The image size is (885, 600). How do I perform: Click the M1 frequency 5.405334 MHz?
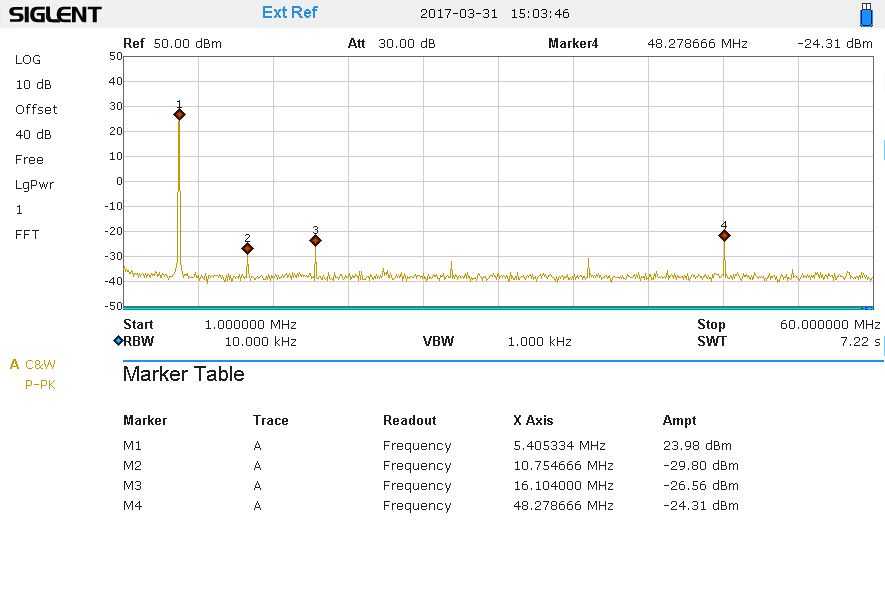point(559,446)
